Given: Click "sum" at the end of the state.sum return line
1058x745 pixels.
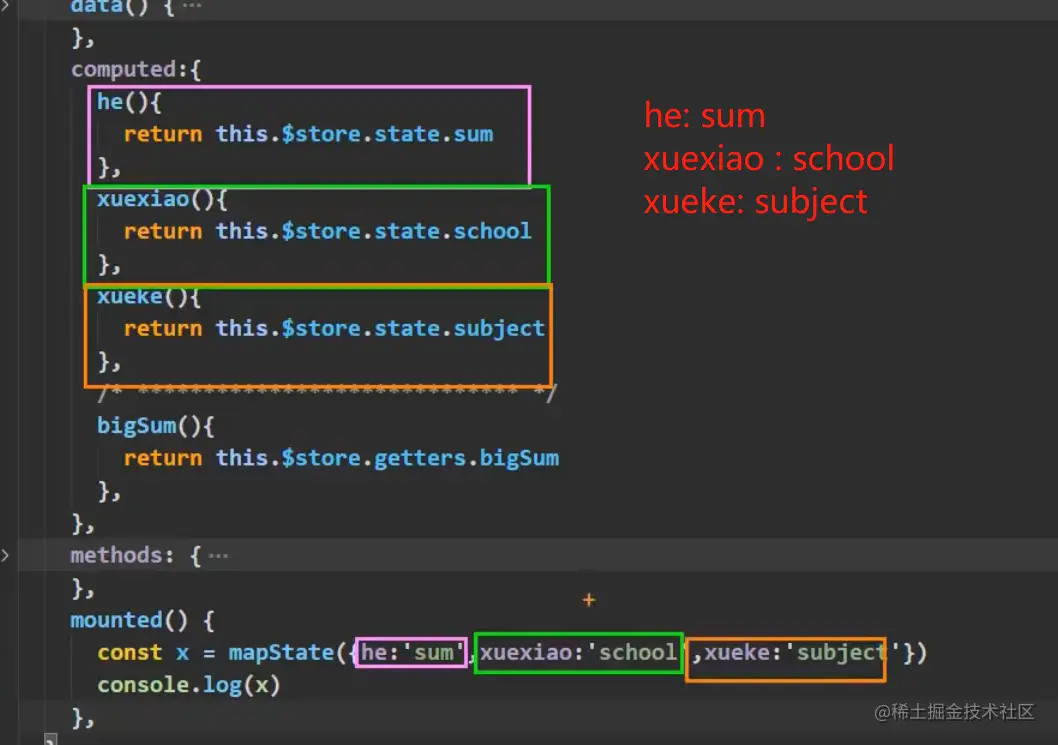Looking at the screenshot, I should pyautogui.click(x=473, y=134).
